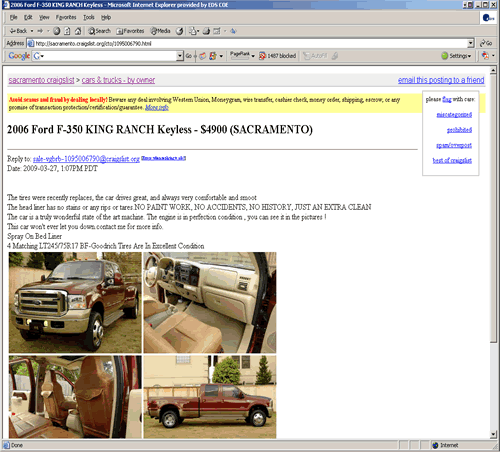Expand the Back button history dropdown

[x=32, y=31]
